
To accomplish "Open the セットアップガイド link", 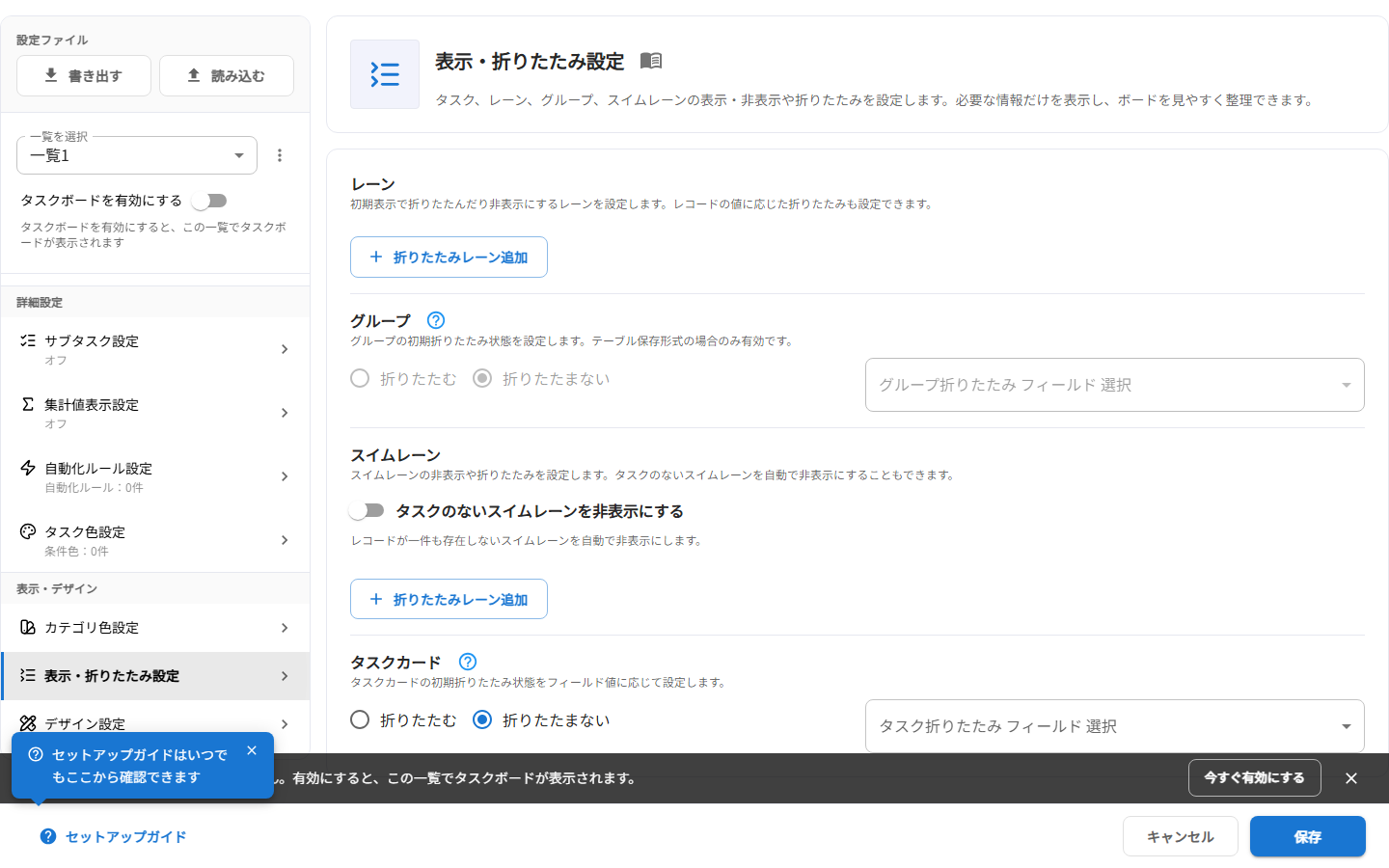I will (x=114, y=836).
